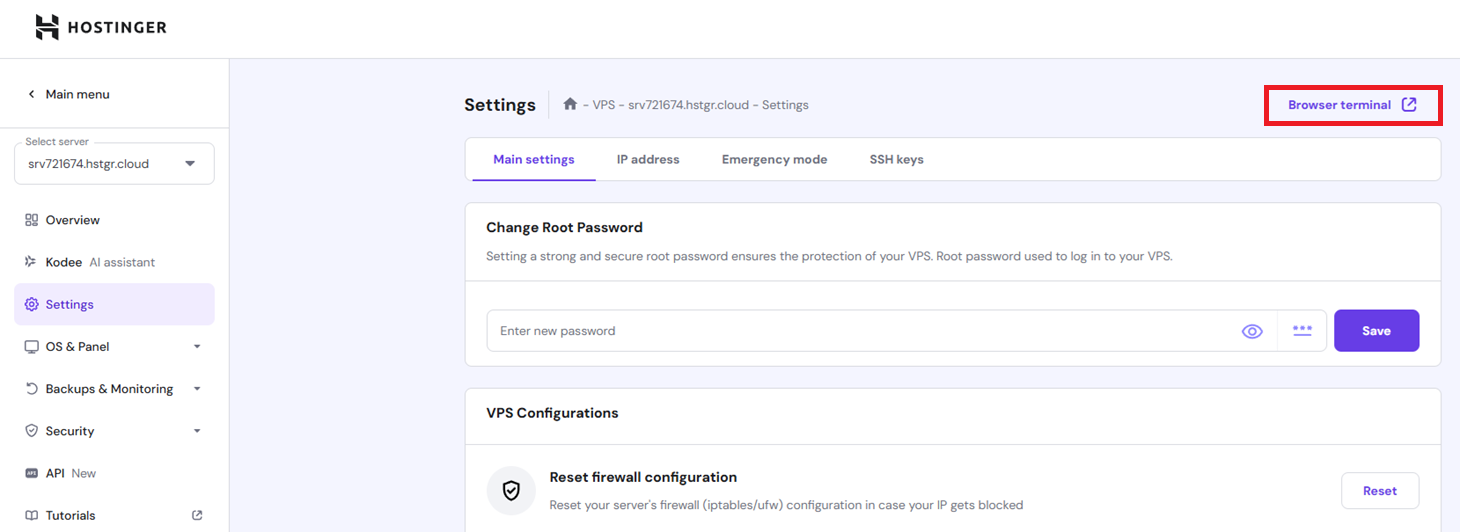Click the home breadcrumb icon

click(570, 104)
